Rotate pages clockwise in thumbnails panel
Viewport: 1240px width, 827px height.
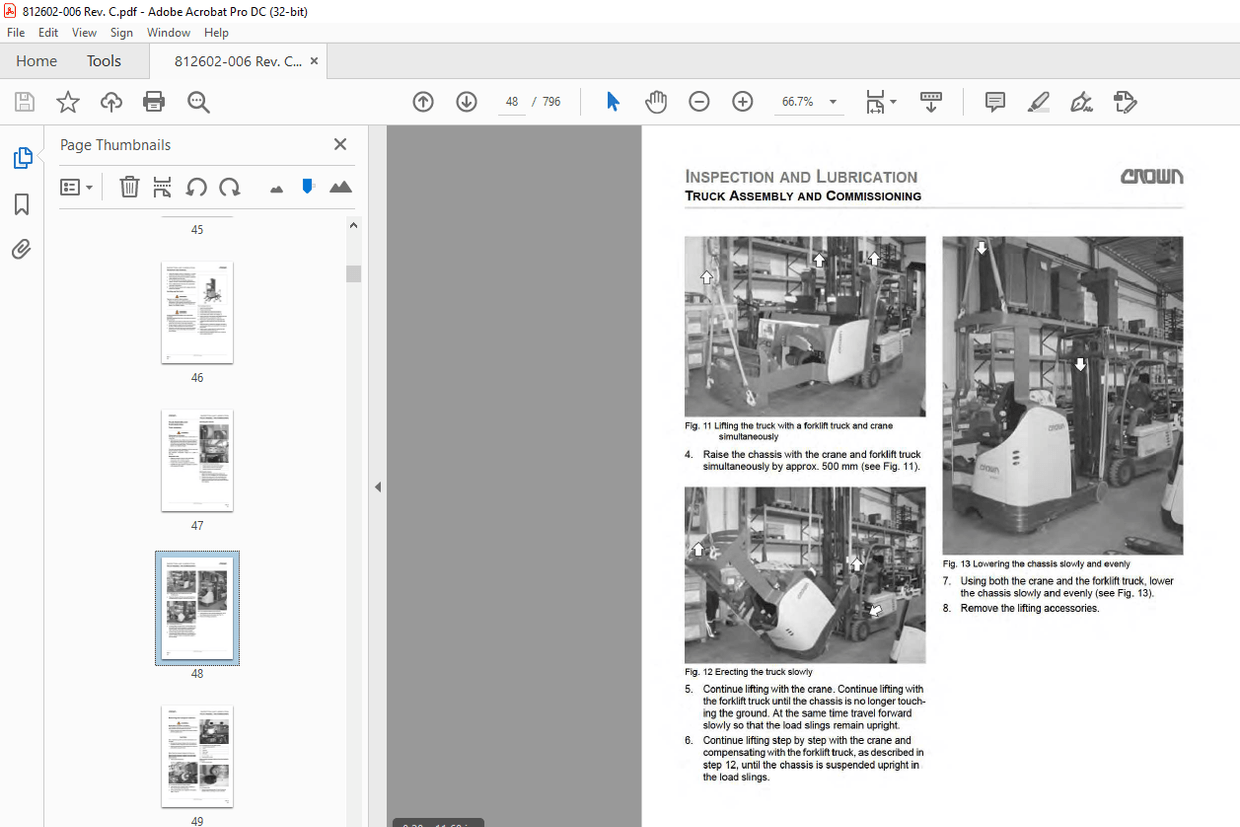230,187
